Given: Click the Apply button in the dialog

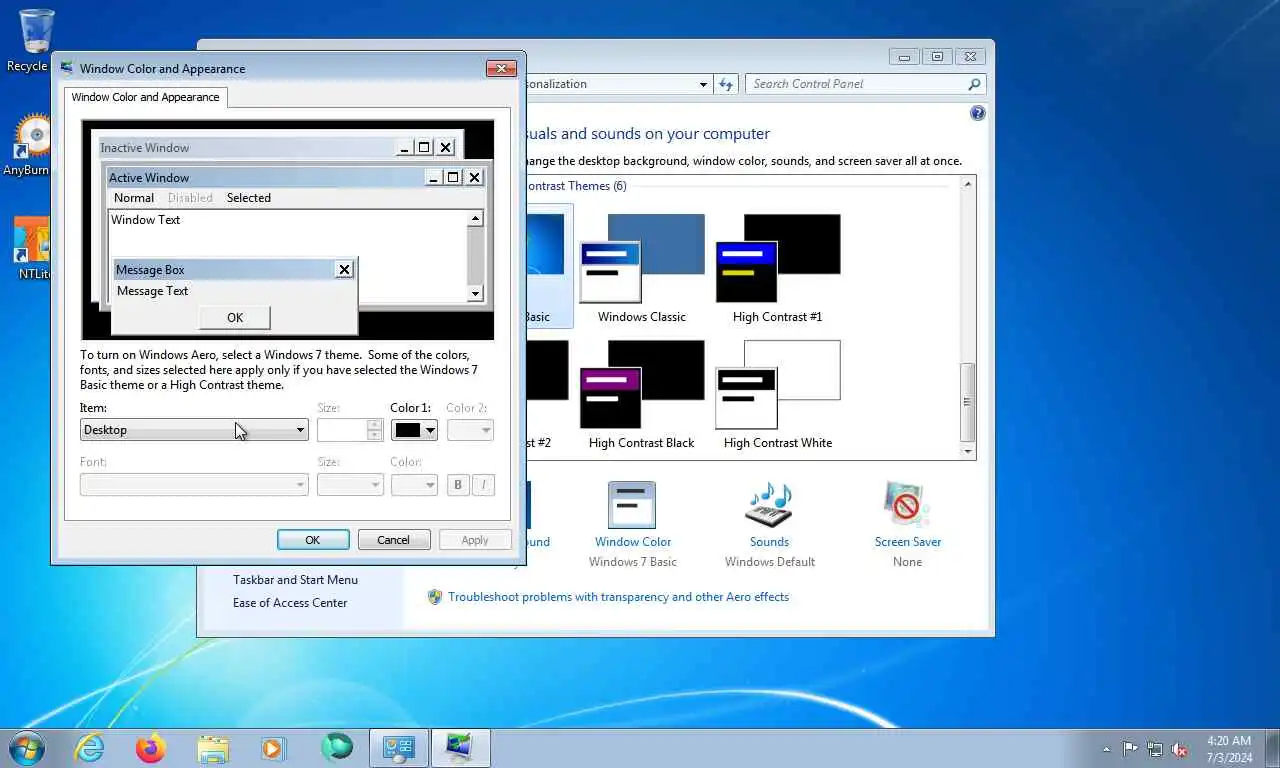Looking at the screenshot, I should point(475,540).
